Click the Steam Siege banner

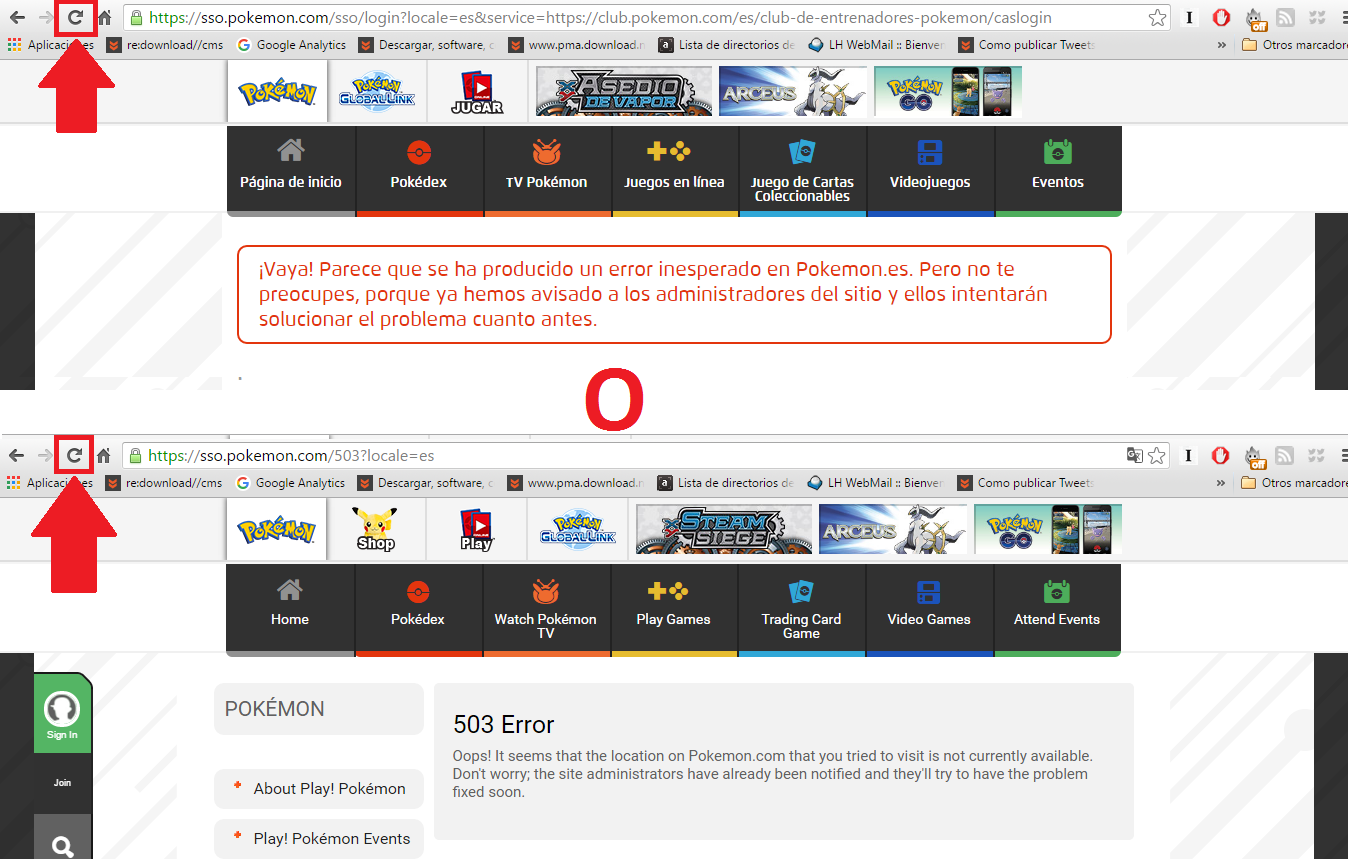pos(724,529)
